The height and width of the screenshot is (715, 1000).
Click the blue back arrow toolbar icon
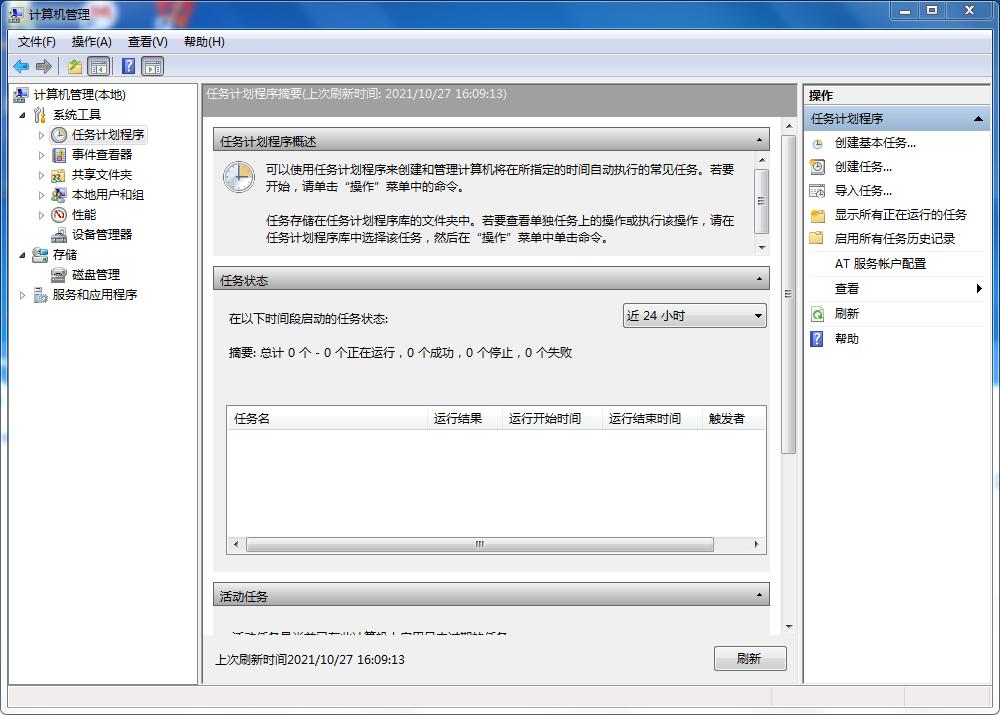click(21, 66)
